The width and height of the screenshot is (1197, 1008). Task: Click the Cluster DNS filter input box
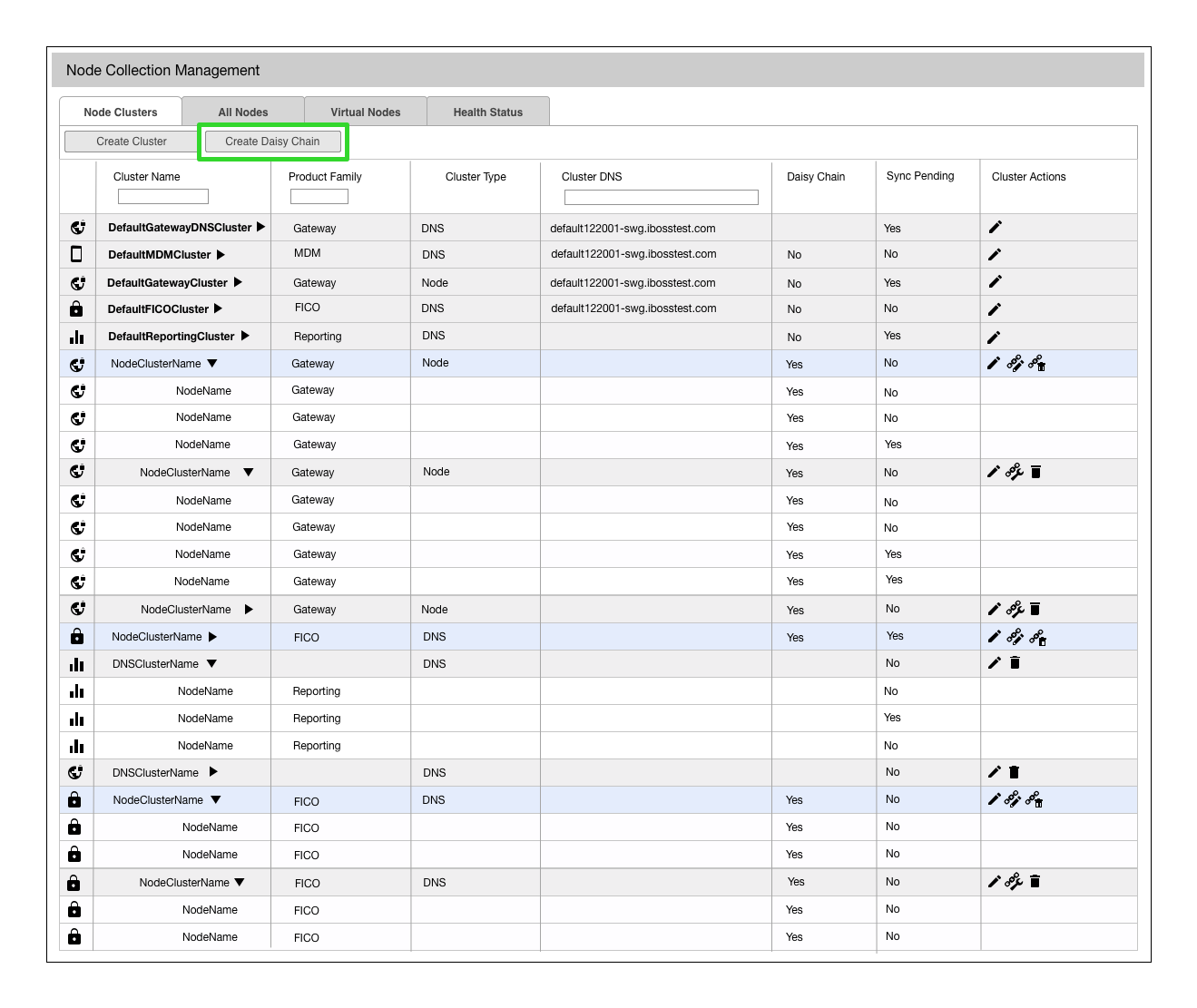(662, 198)
